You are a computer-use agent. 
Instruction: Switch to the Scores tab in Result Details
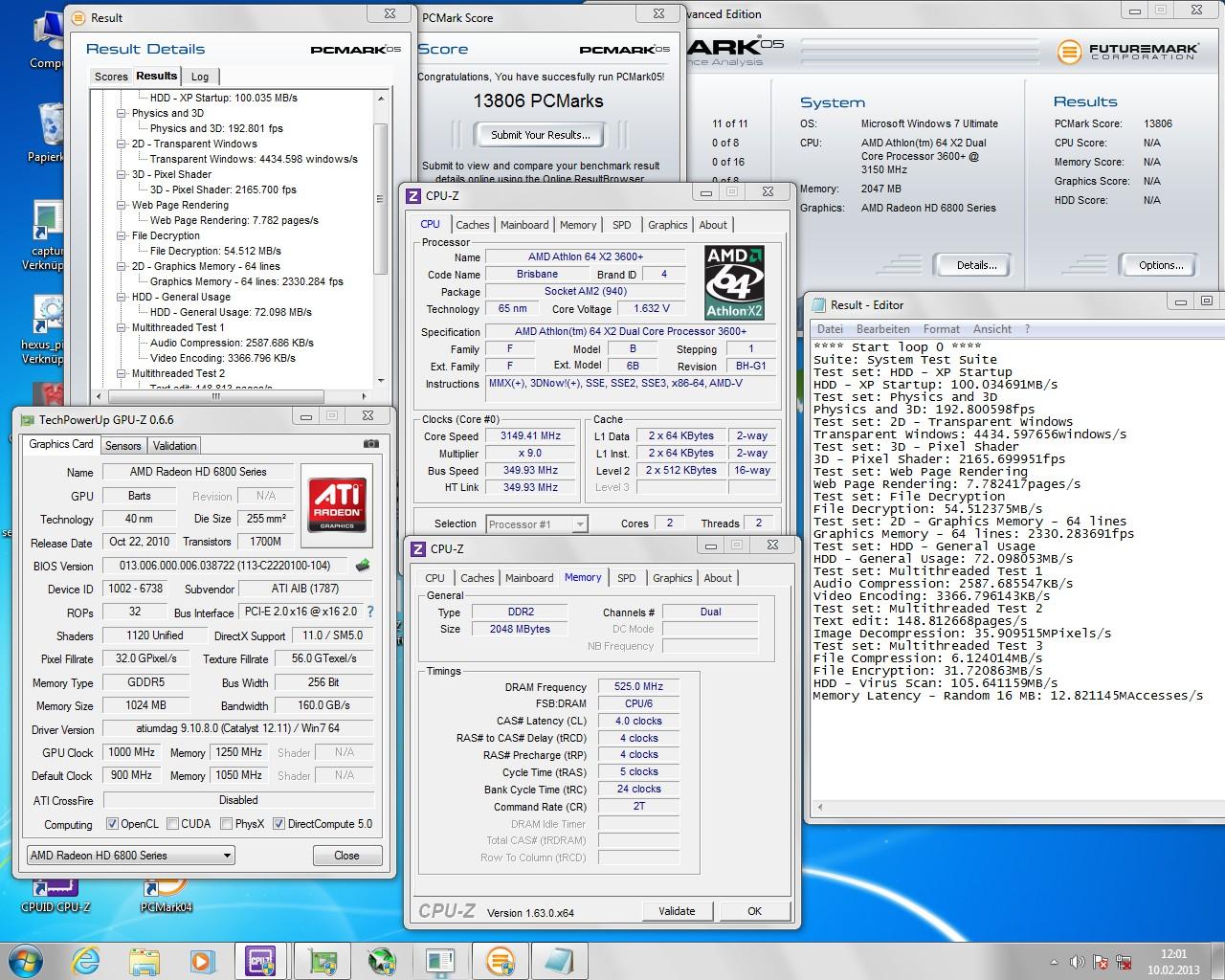pos(111,77)
